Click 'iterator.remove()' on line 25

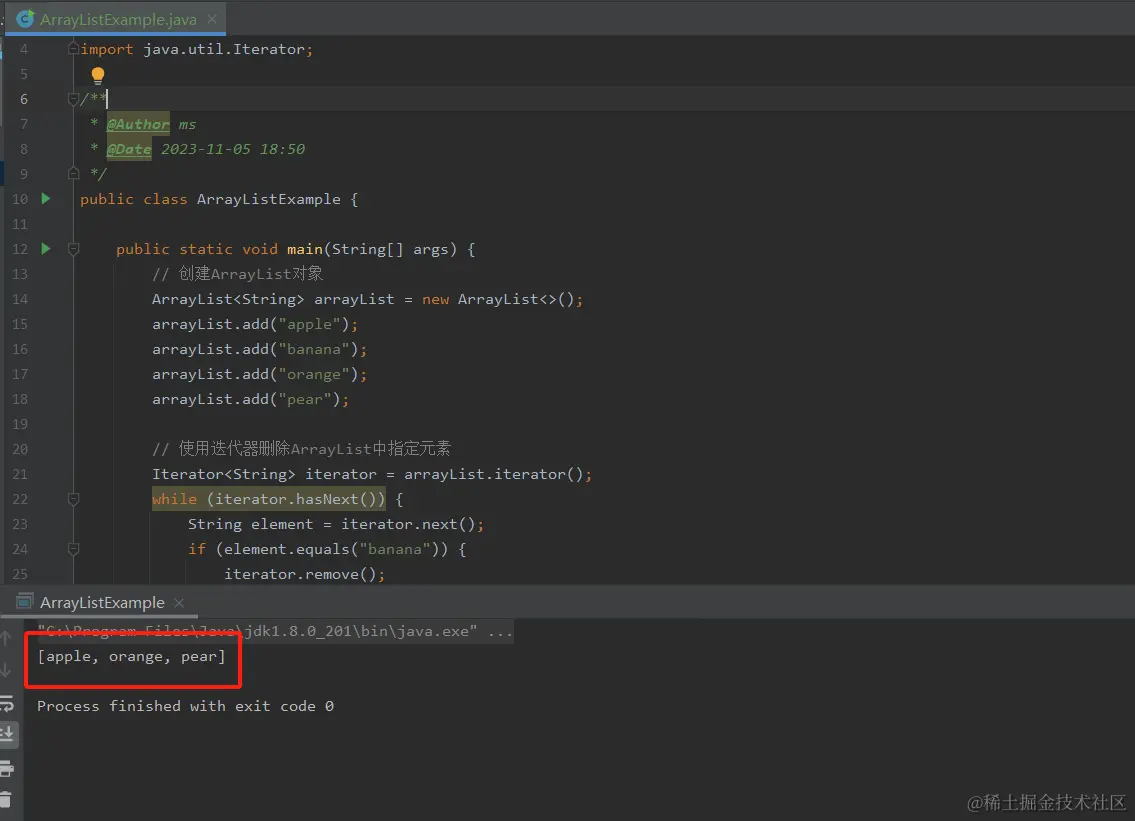click(x=300, y=574)
